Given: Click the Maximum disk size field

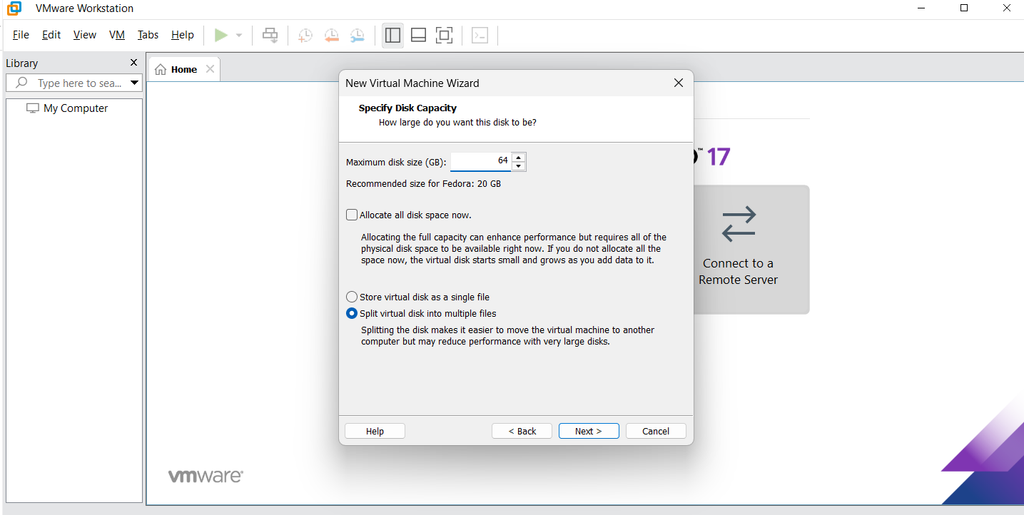Looking at the screenshot, I should click(x=481, y=161).
